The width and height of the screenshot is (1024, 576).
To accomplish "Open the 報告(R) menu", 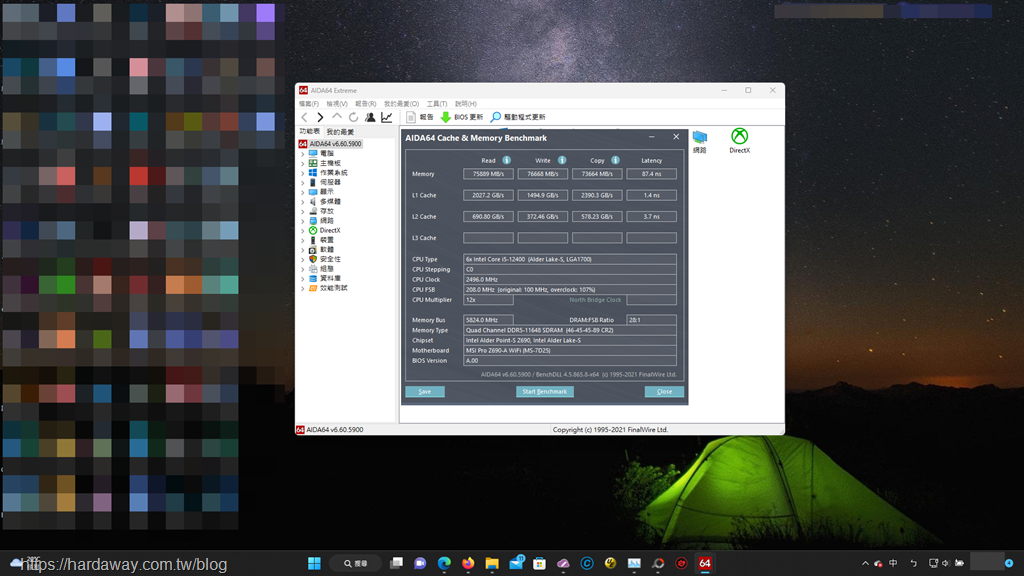I will coord(366,104).
